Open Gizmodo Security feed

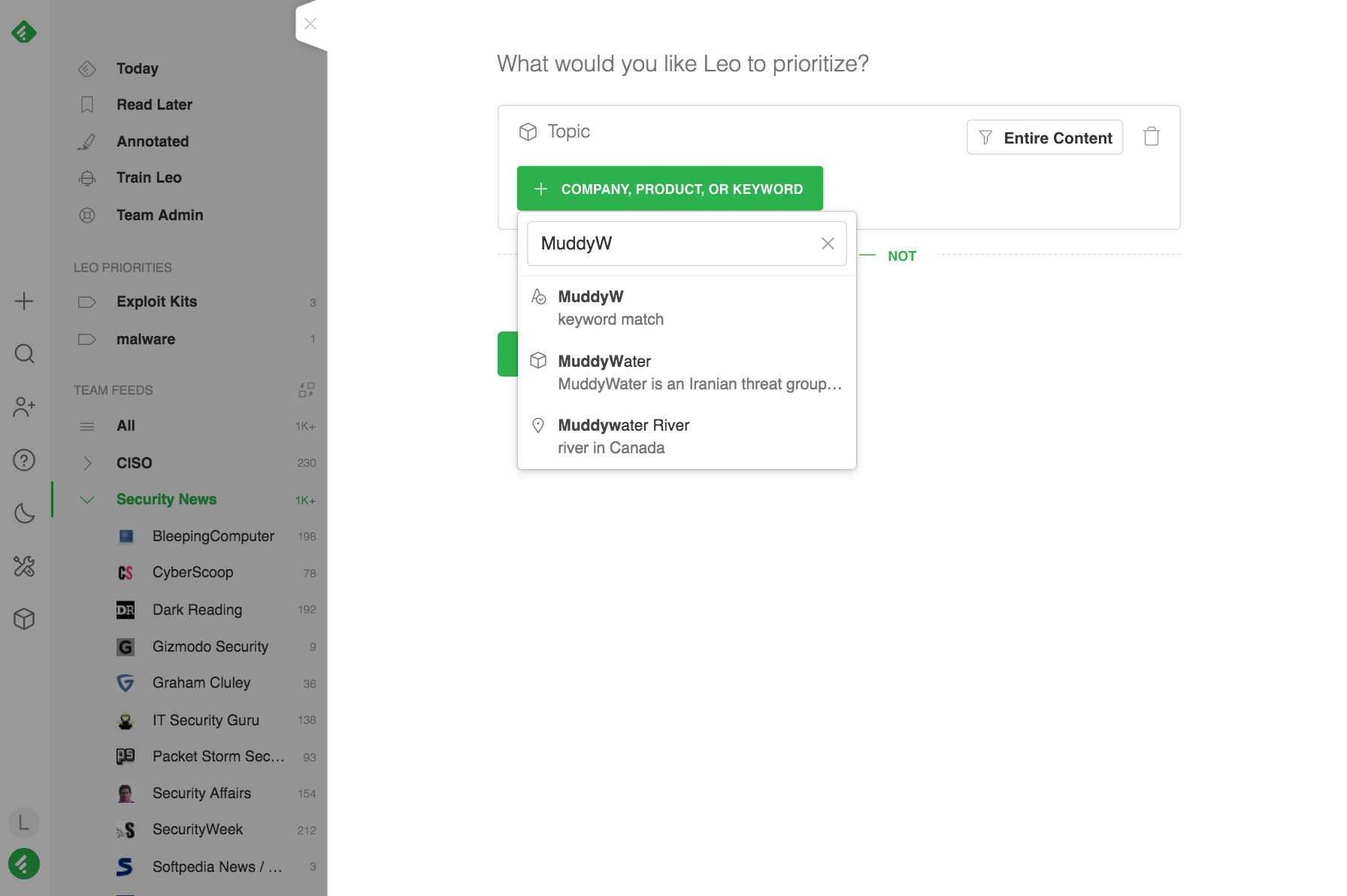click(x=210, y=646)
